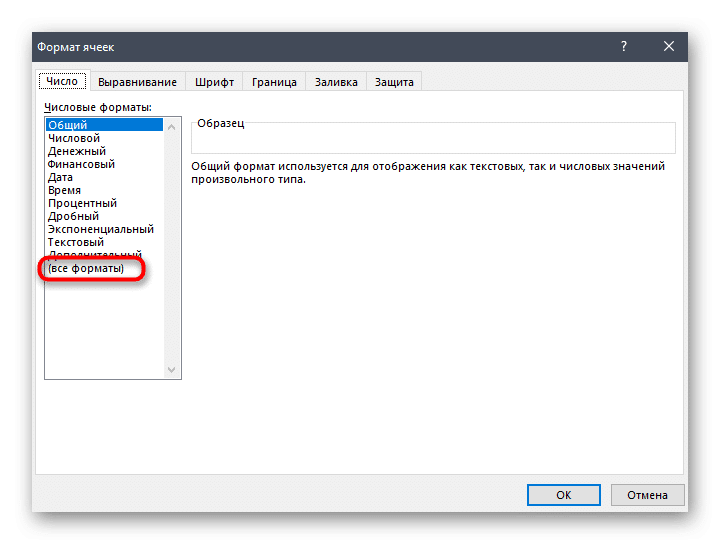Switch to the Выравнивание tab

tap(137, 82)
